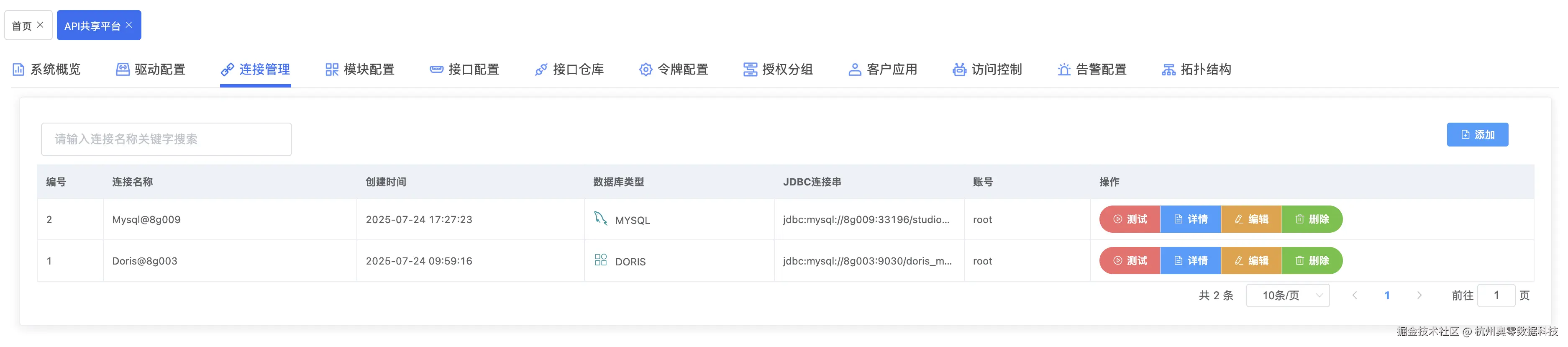Open the 令牌配置 tab
Screen dimensions: 1568x347
click(674, 69)
